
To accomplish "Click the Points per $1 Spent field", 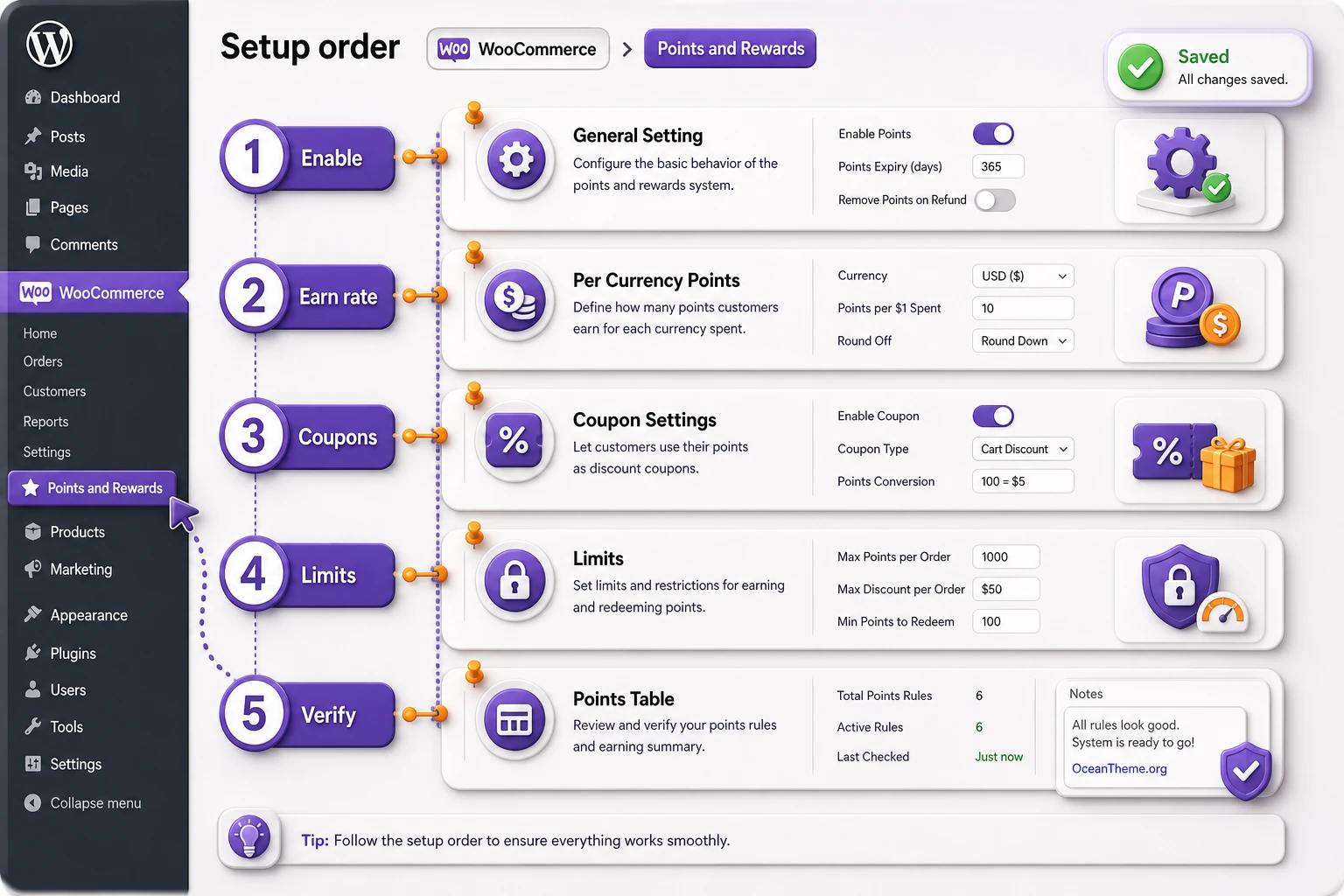I will [x=1023, y=308].
